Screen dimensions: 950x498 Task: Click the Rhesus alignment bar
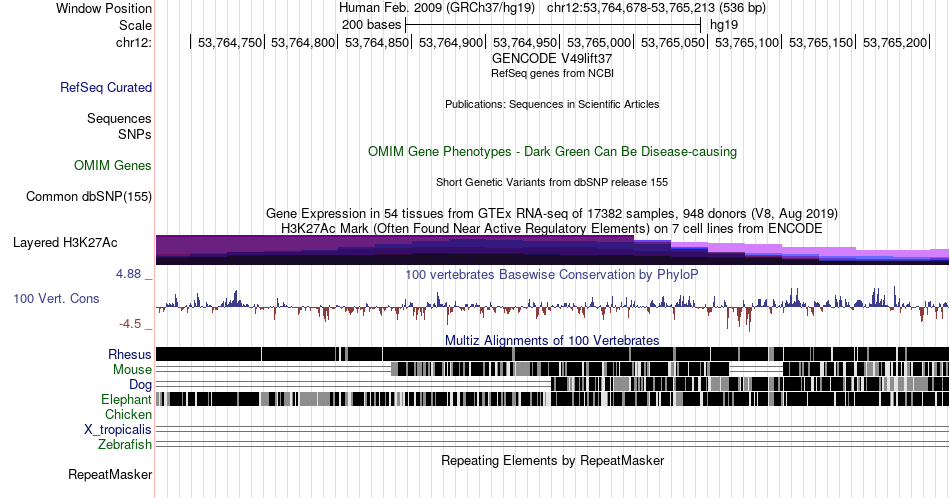point(552,354)
